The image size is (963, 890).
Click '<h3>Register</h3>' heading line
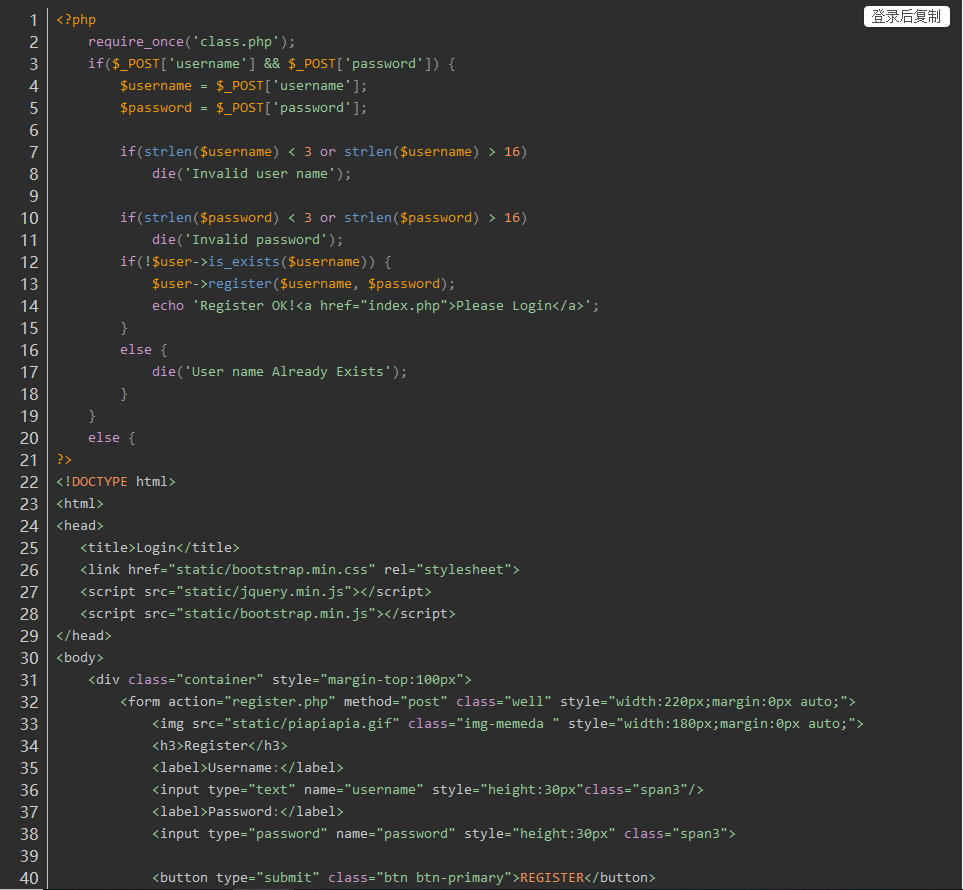click(220, 746)
